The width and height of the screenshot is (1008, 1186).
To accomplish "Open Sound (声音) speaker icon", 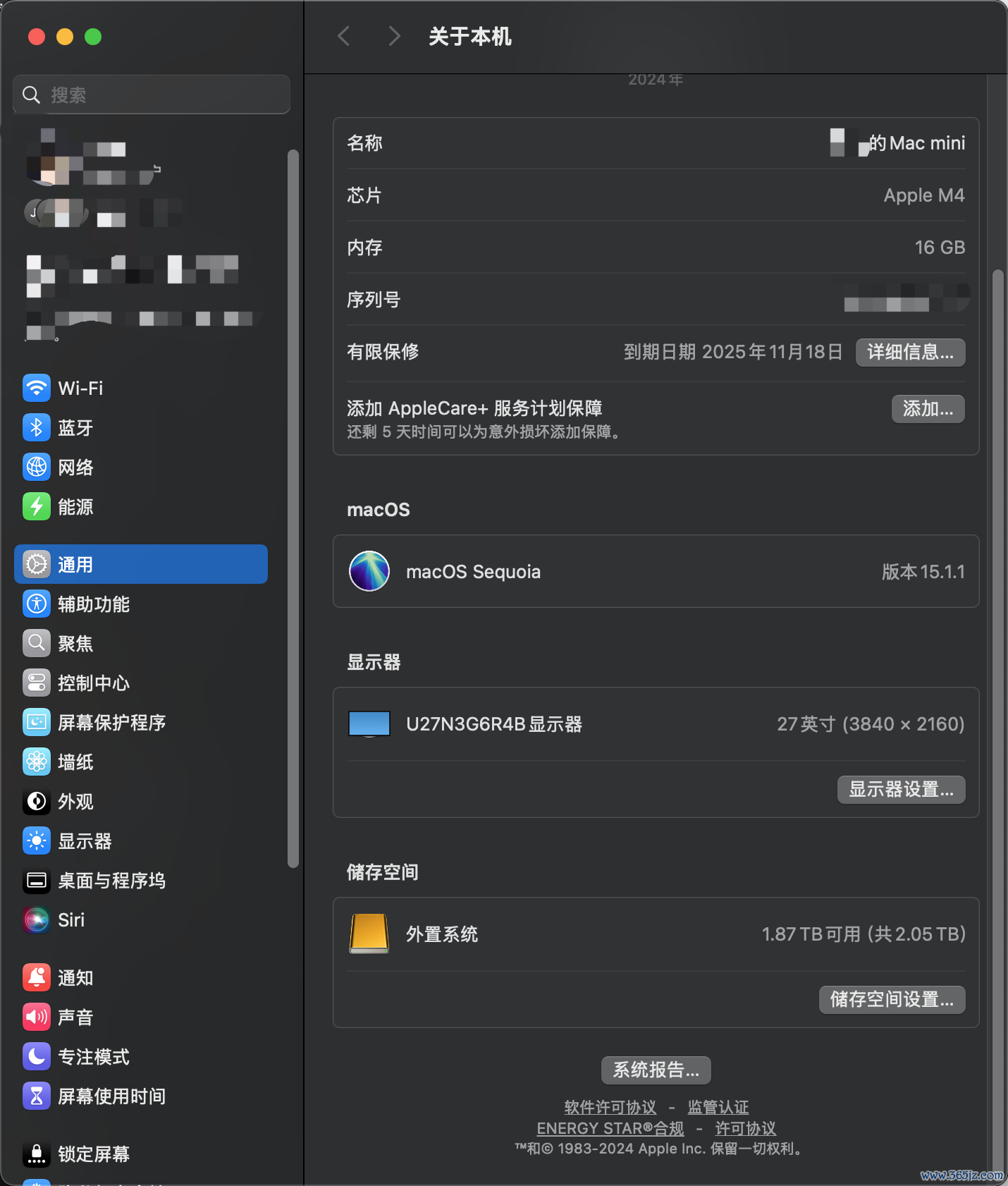I will tap(37, 1017).
